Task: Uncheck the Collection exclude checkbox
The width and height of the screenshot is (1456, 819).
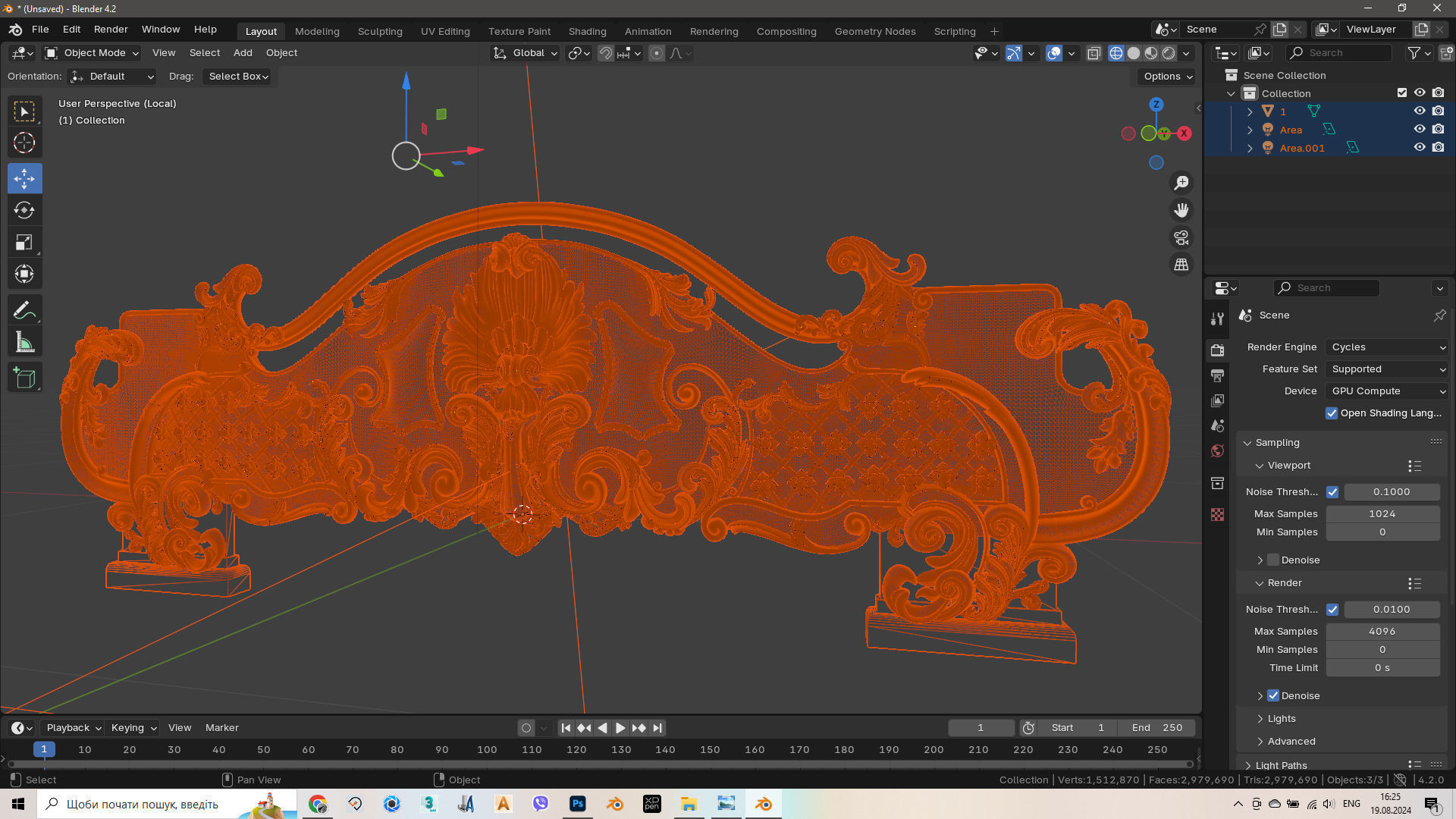Action: click(x=1402, y=93)
